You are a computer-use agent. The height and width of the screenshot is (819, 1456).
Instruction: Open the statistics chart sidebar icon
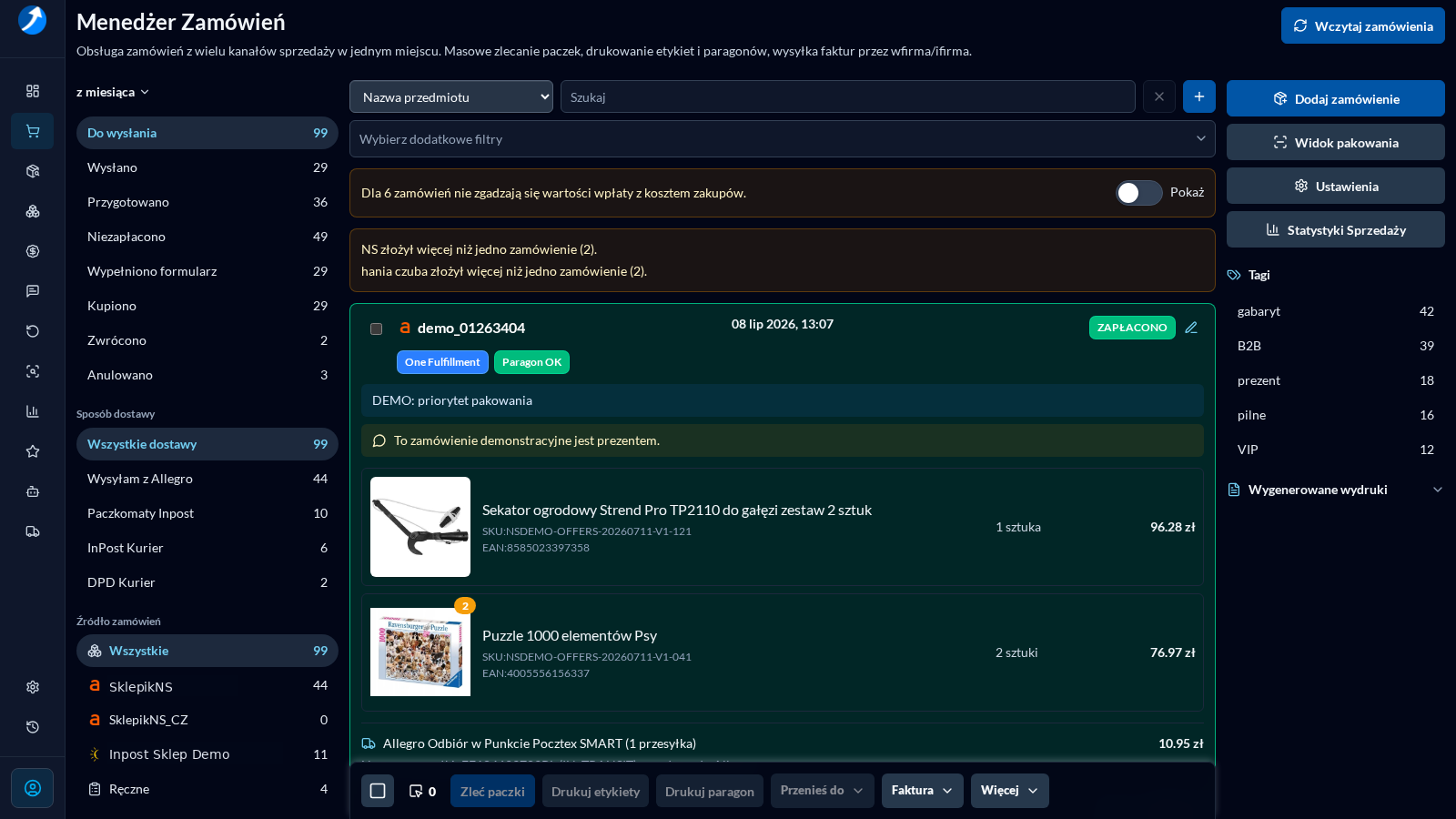click(x=33, y=411)
